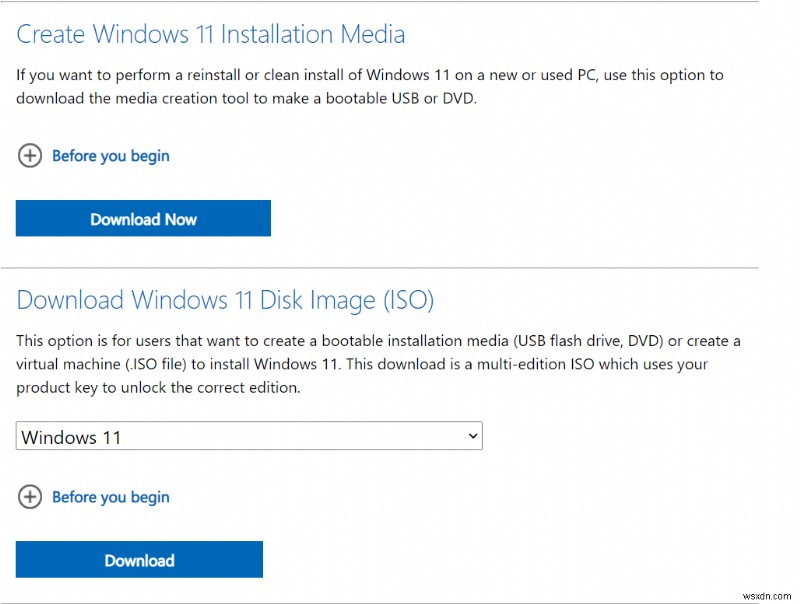The width and height of the screenshot is (800, 604).
Task: Expand Before you begin under Disk Image section
Action: (x=110, y=497)
